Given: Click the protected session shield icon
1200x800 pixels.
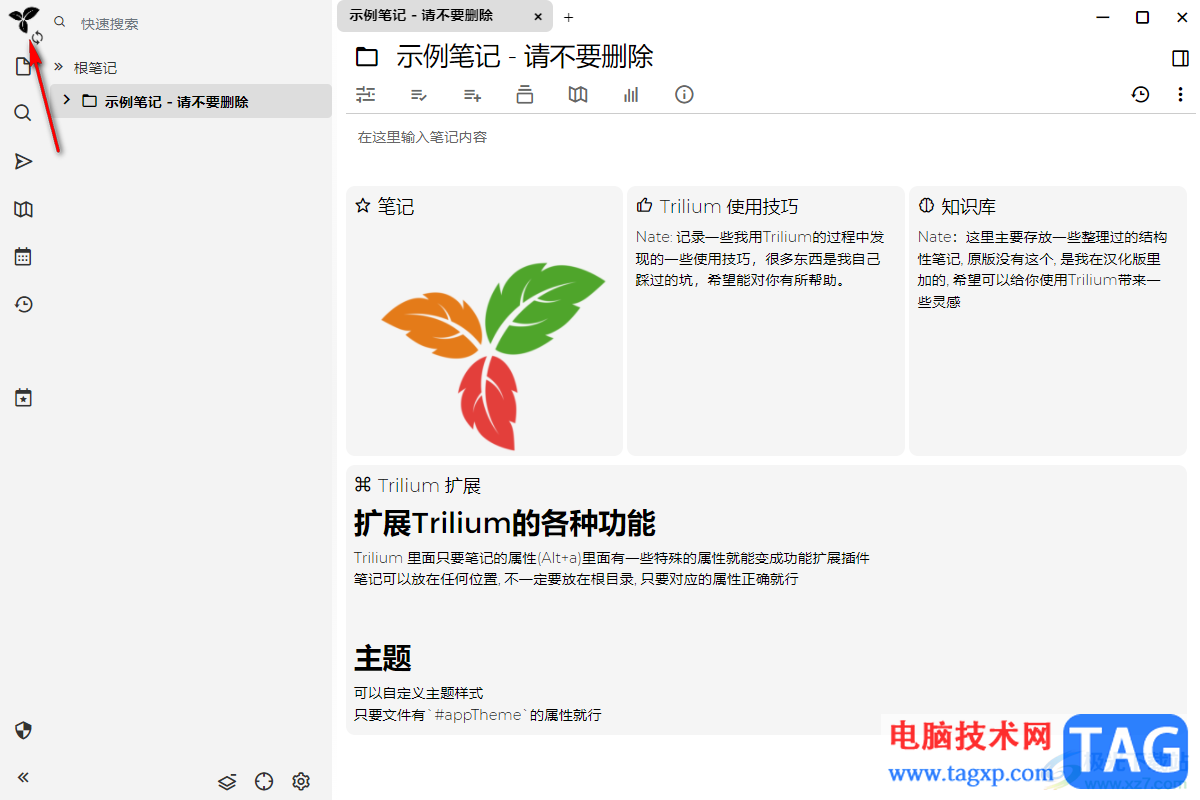Looking at the screenshot, I should pos(23,730).
